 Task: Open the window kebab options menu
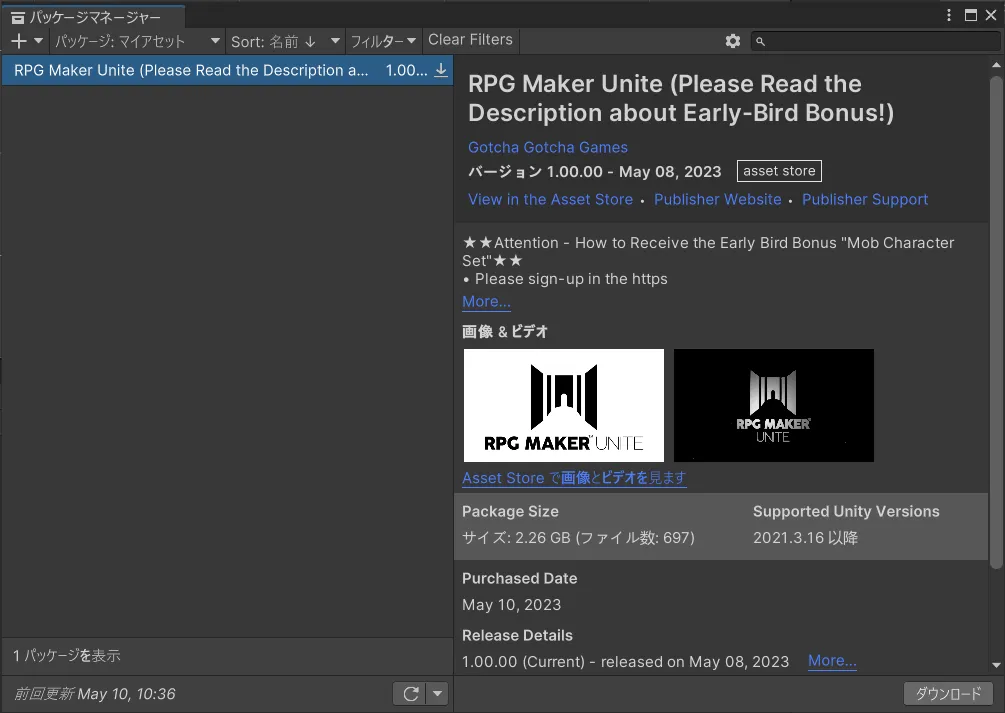(x=950, y=15)
